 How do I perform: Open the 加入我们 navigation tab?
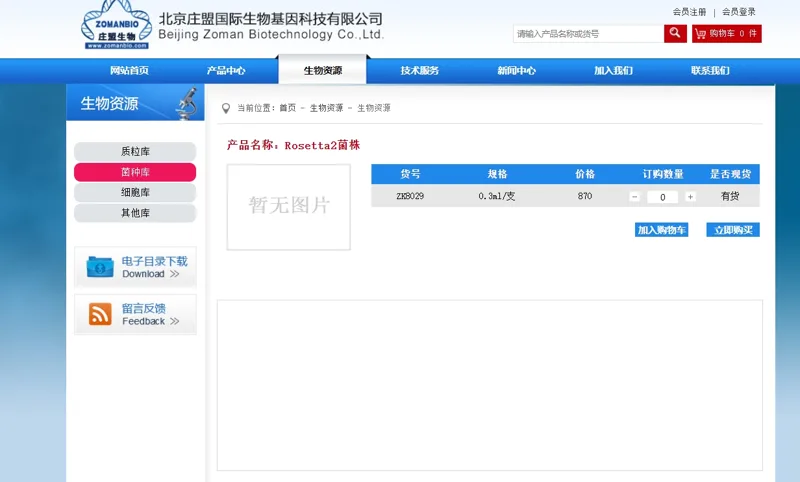[613, 70]
